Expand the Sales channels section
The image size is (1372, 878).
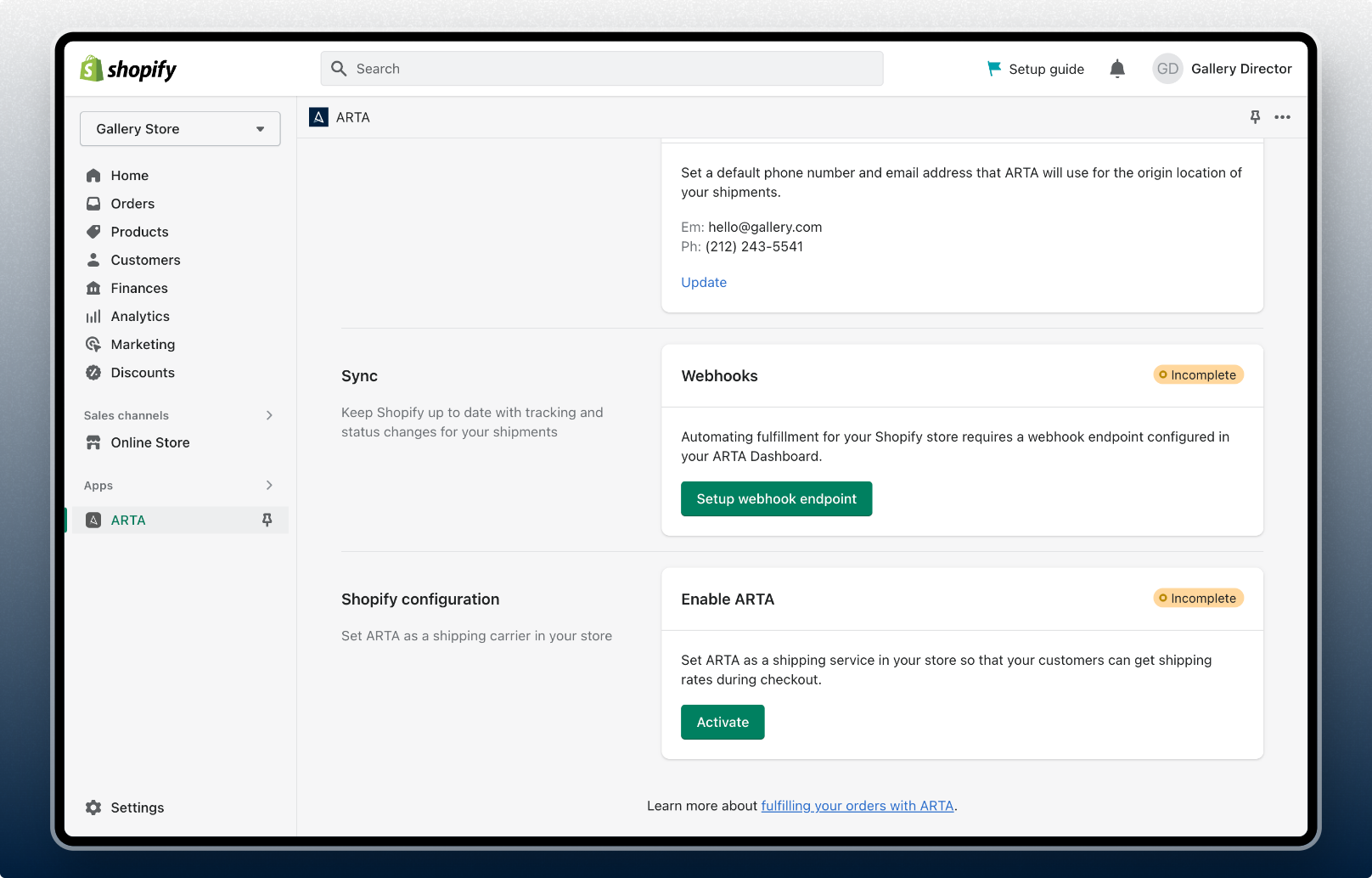pos(269,415)
